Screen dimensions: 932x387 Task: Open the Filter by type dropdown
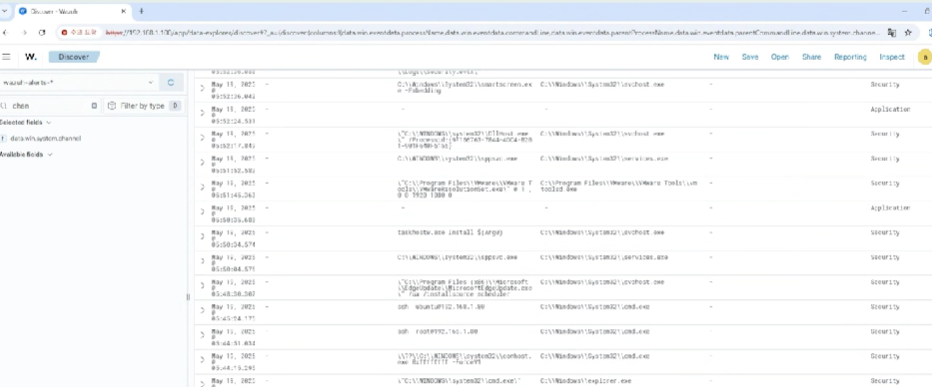(143, 106)
